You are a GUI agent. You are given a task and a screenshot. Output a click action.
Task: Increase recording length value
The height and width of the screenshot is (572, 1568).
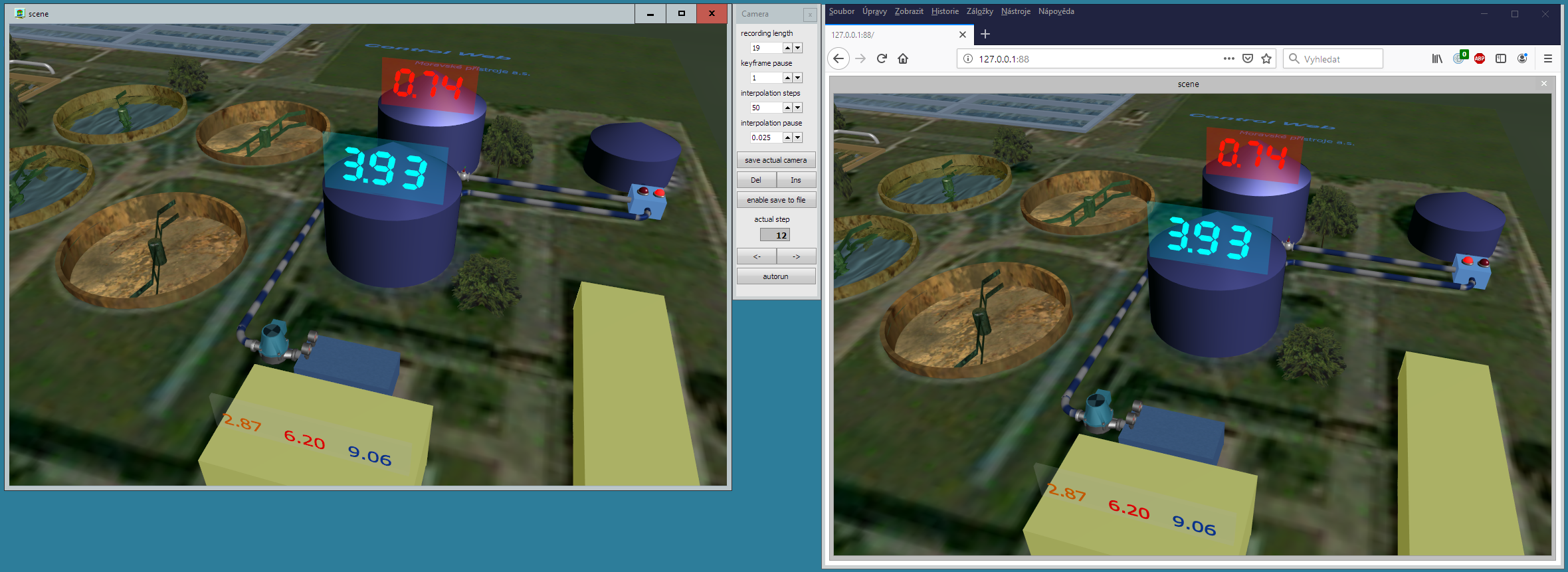click(787, 48)
